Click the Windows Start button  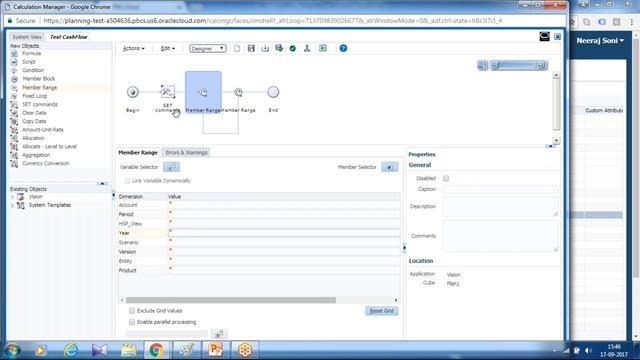click(x=12, y=350)
